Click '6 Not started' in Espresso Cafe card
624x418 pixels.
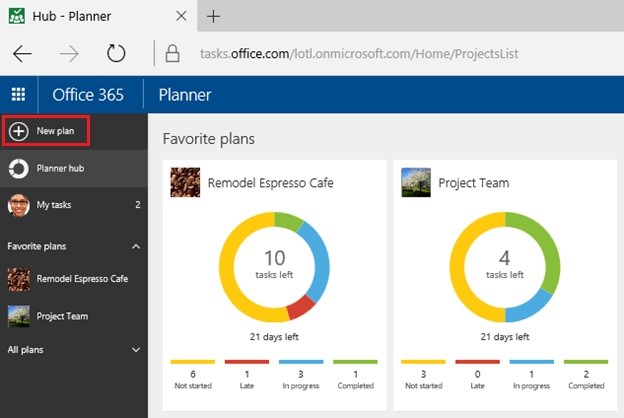pyautogui.click(x=193, y=380)
